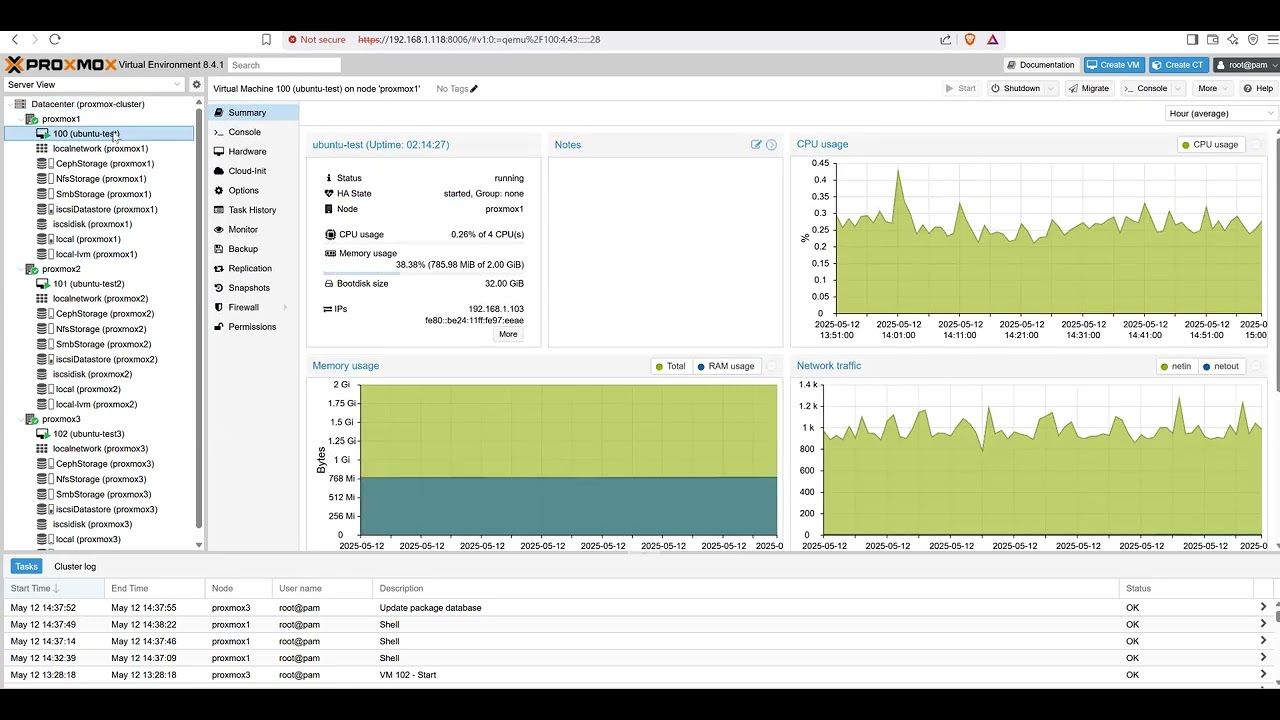Image resolution: width=1280 pixels, height=720 pixels.
Task: Open the Cloud-Init tab
Action: [254, 171]
